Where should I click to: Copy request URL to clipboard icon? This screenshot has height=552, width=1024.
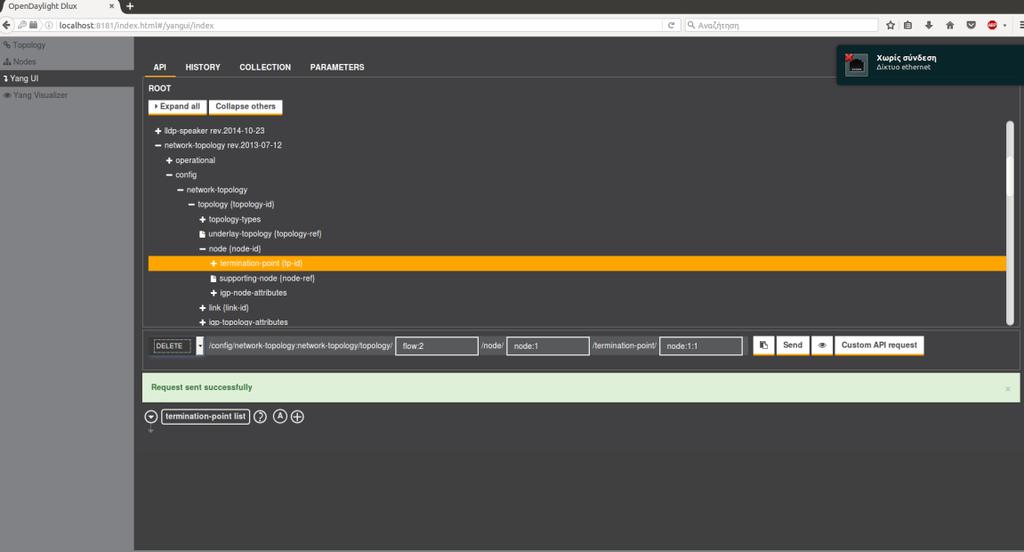(763, 345)
